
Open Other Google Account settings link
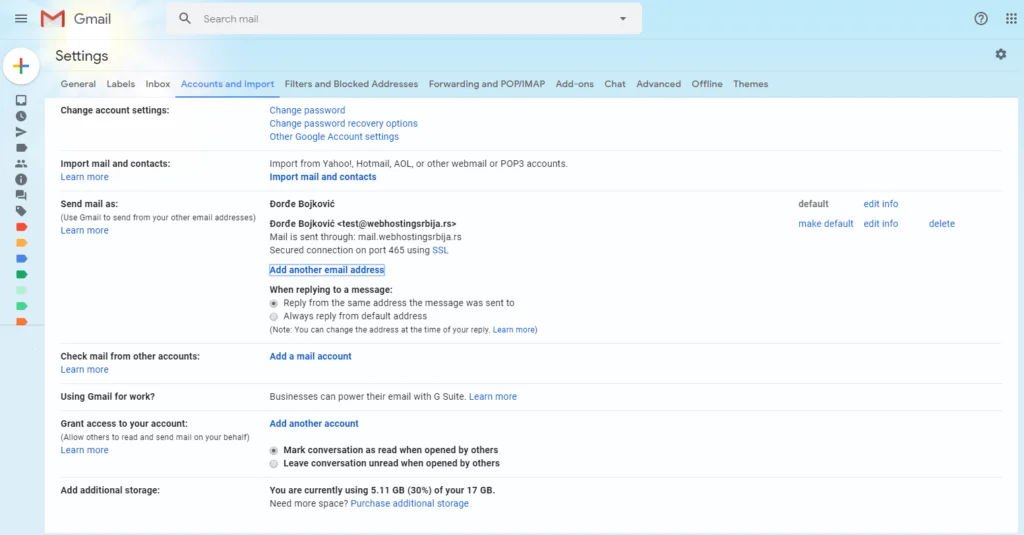coord(334,137)
